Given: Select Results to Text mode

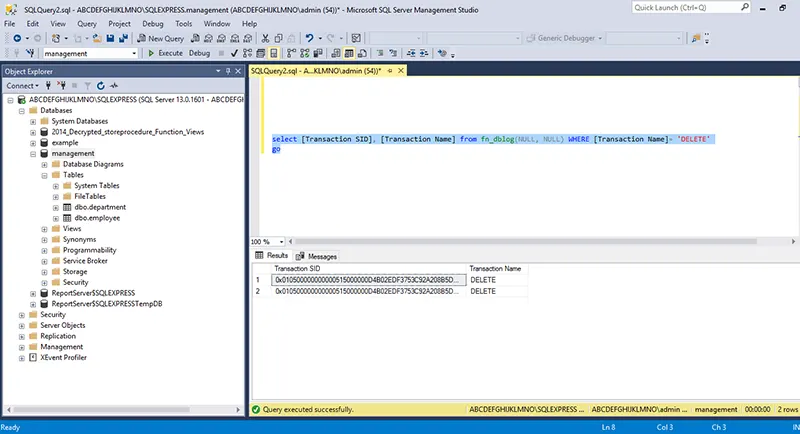Looking at the screenshot, I should 336,53.
